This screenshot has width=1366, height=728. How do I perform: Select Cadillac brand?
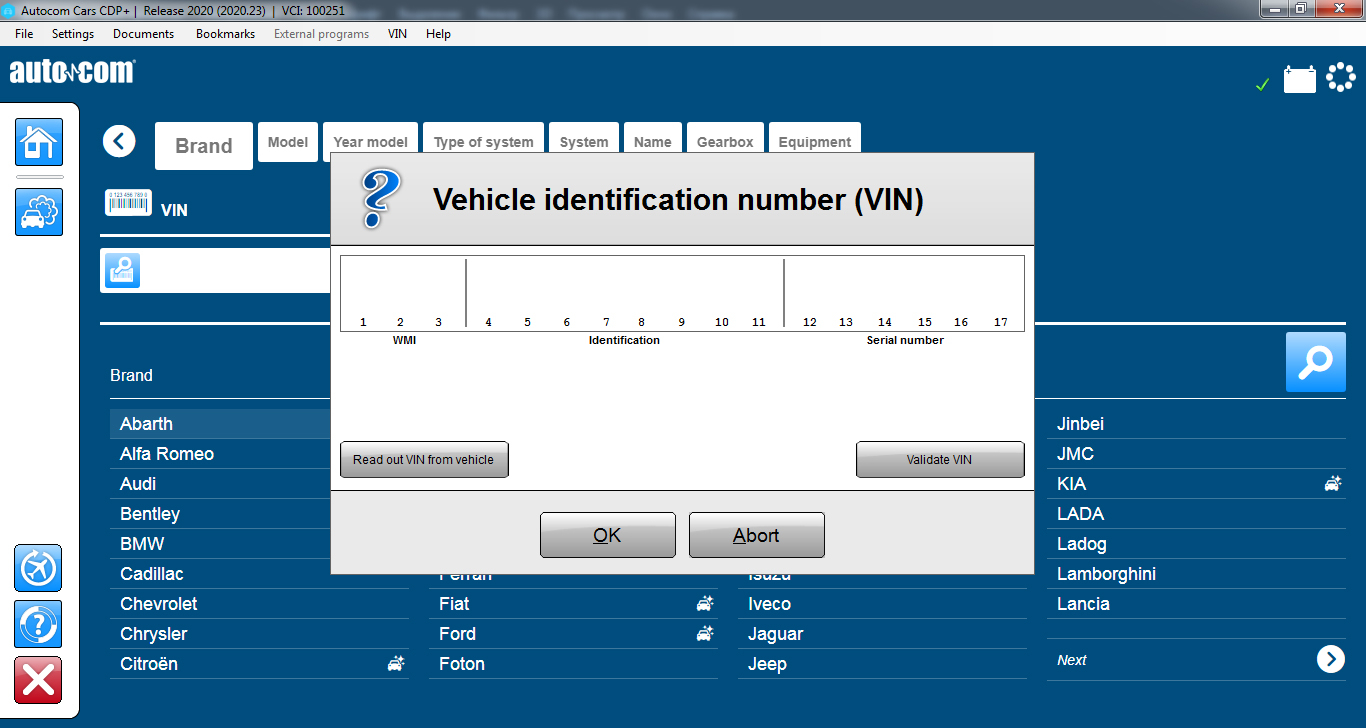259,574
